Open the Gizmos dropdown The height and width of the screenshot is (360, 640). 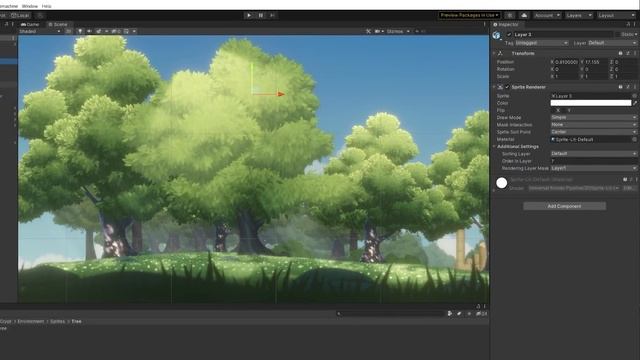pos(398,31)
